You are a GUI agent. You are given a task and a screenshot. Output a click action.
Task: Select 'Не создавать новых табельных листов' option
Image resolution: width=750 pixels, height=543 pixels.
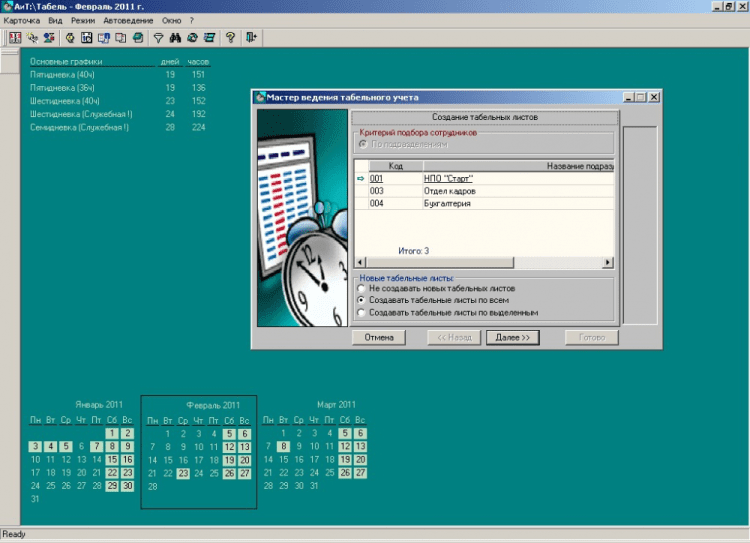(361, 288)
